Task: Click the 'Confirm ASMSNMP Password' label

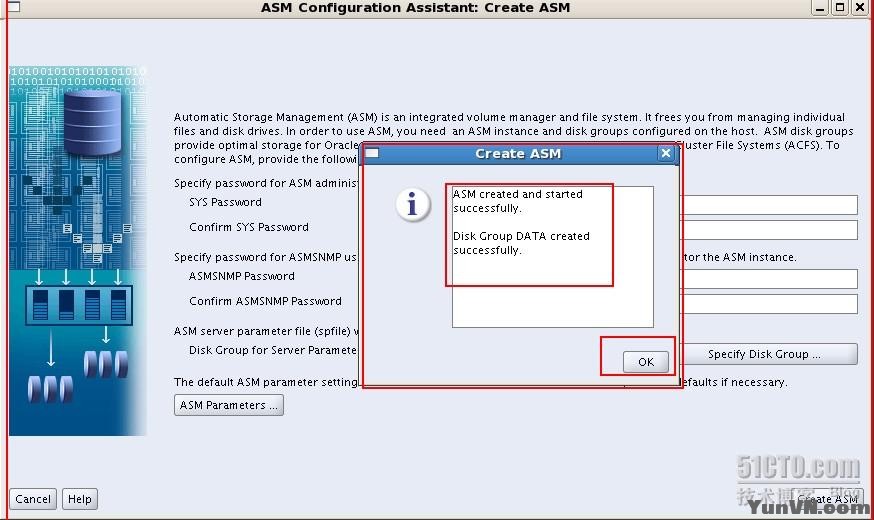Action: (265, 301)
